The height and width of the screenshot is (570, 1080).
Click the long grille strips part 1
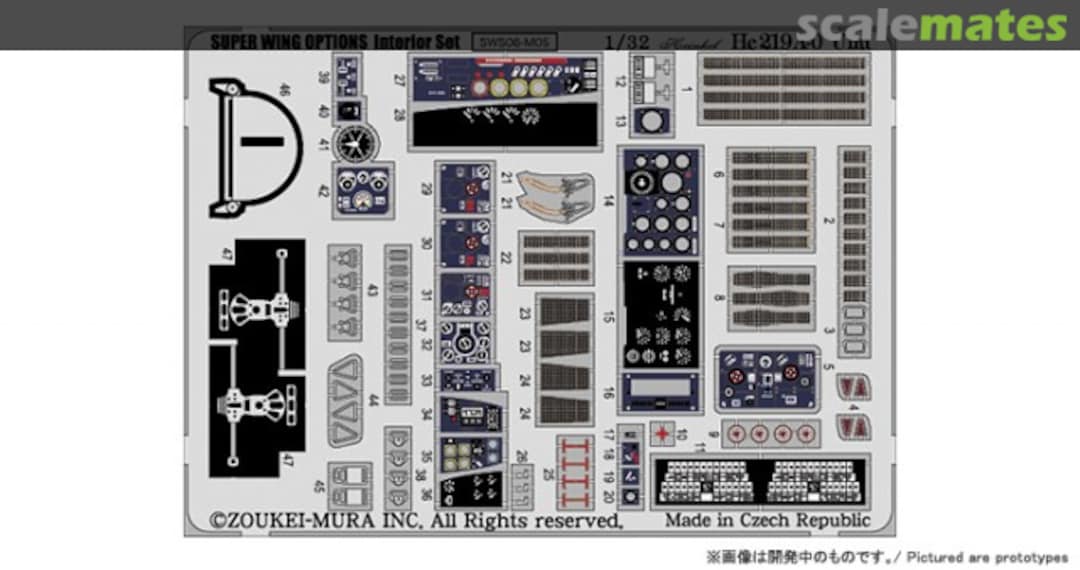tap(783, 90)
